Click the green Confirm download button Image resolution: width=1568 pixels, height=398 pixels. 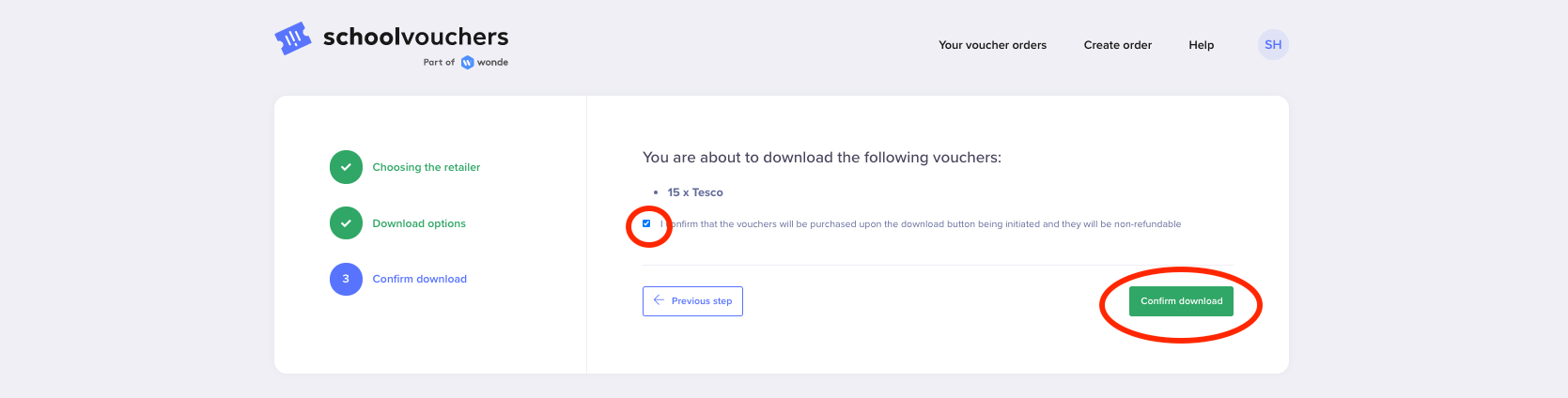pos(1181,301)
